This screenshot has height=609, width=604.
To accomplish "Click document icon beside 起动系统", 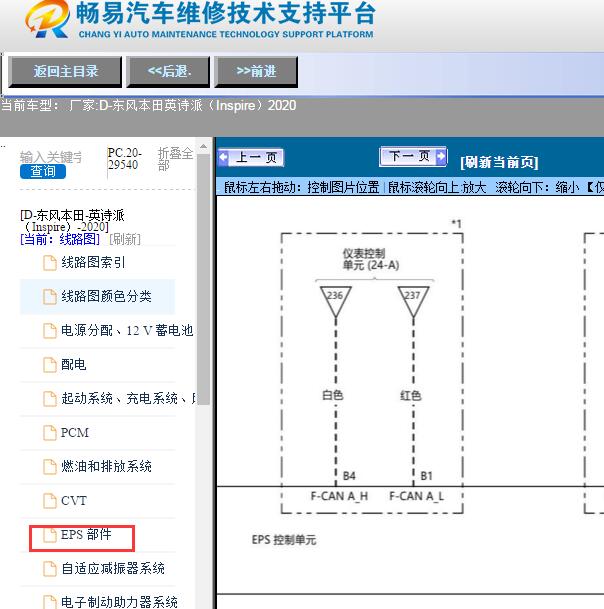I will 50,398.
